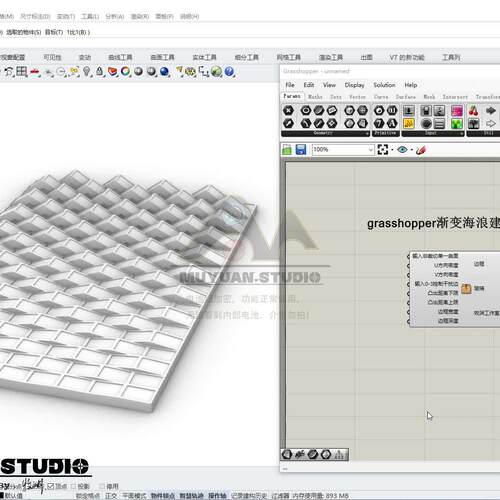Toggle the 顶点 osnap checkbox
The image size is (500, 500).
tap(50, 486)
